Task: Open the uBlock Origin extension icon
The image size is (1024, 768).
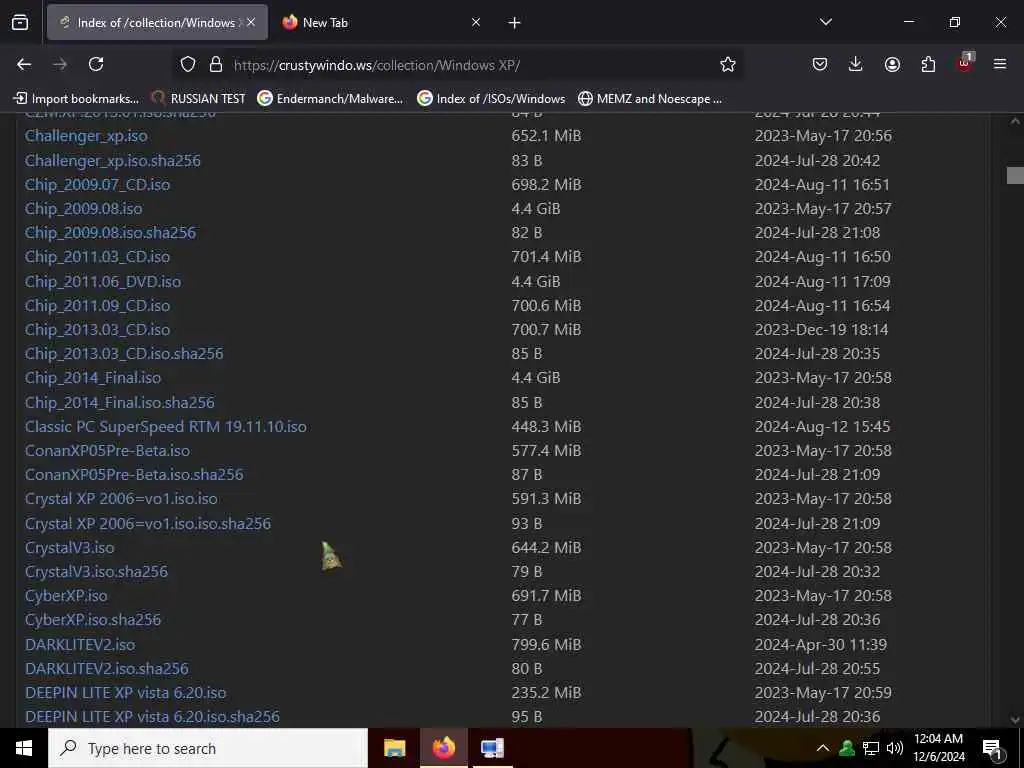Action: 965,63
